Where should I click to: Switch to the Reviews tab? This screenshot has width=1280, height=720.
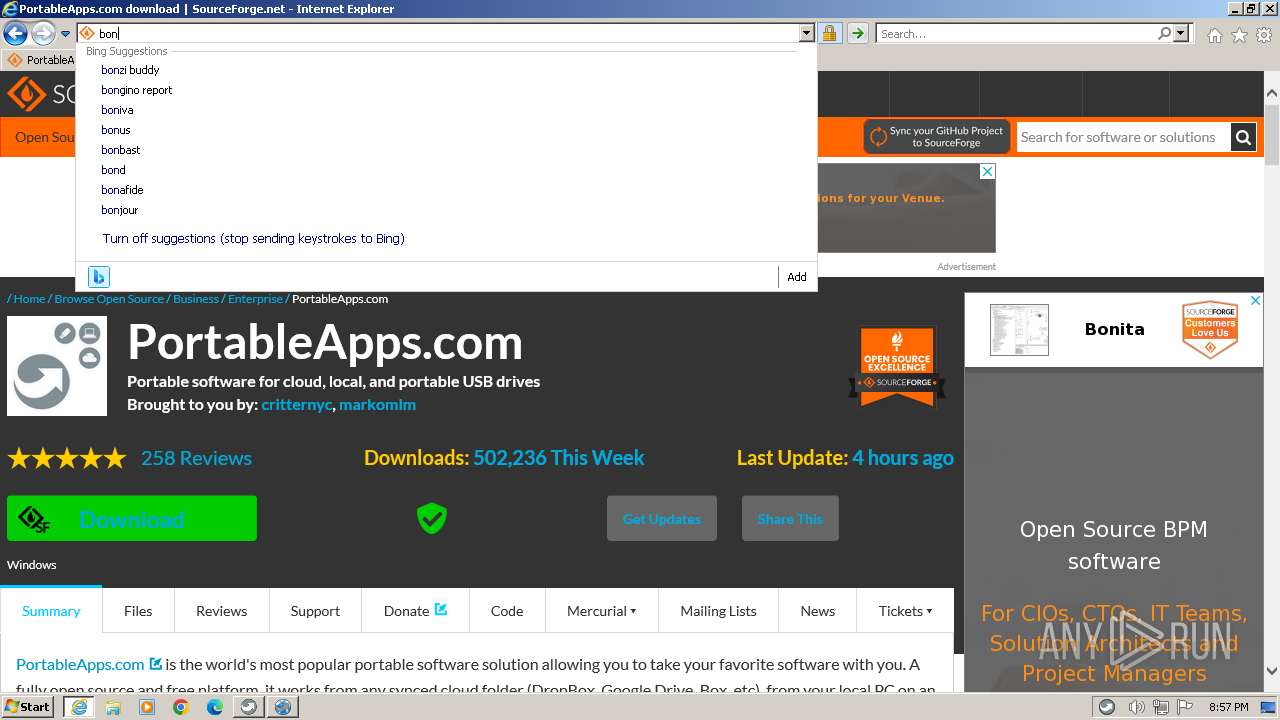(x=221, y=611)
